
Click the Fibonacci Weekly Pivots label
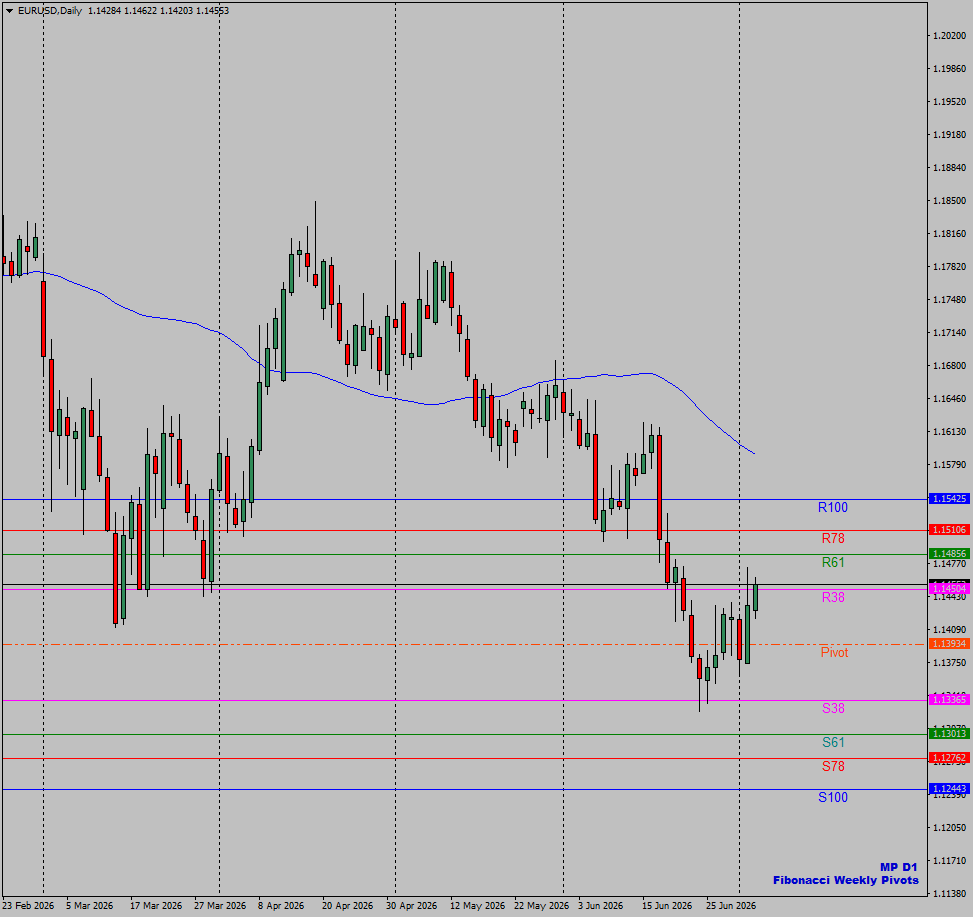[845, 880]
